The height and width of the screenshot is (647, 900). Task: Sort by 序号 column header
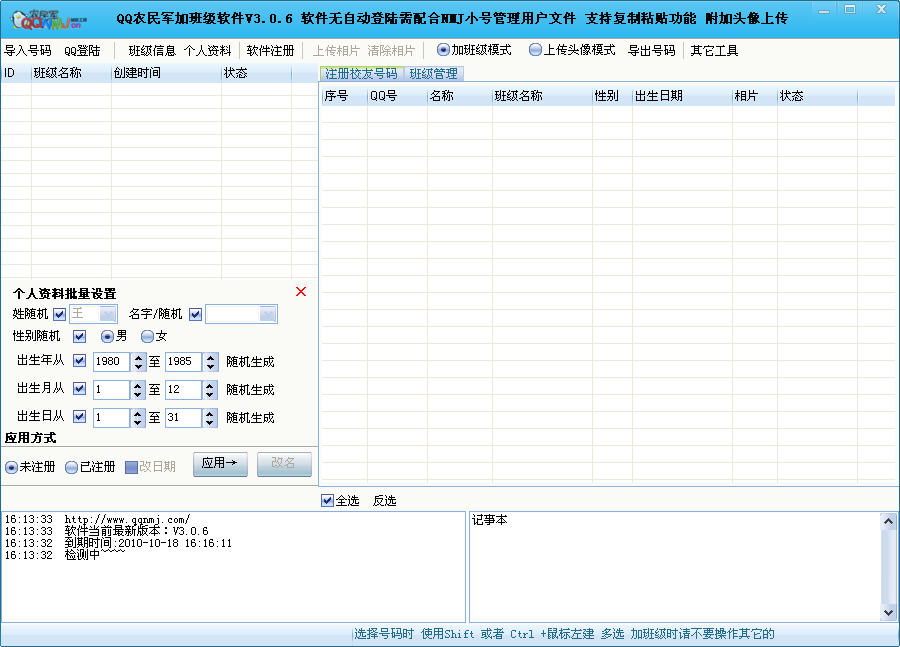coord(344,96)
